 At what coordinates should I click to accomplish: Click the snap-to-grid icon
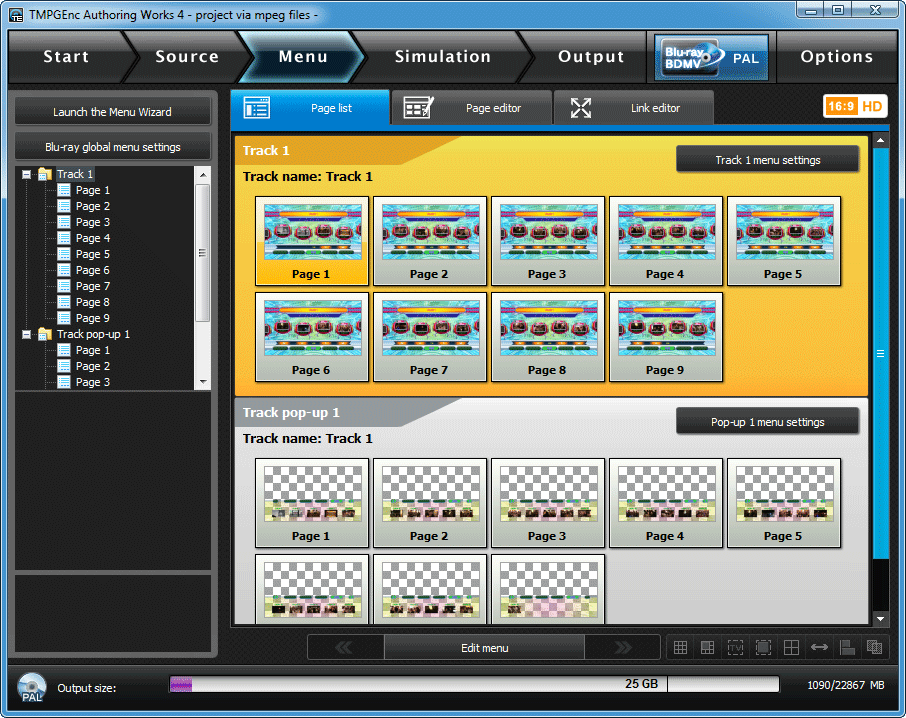(x=708, y=648)
